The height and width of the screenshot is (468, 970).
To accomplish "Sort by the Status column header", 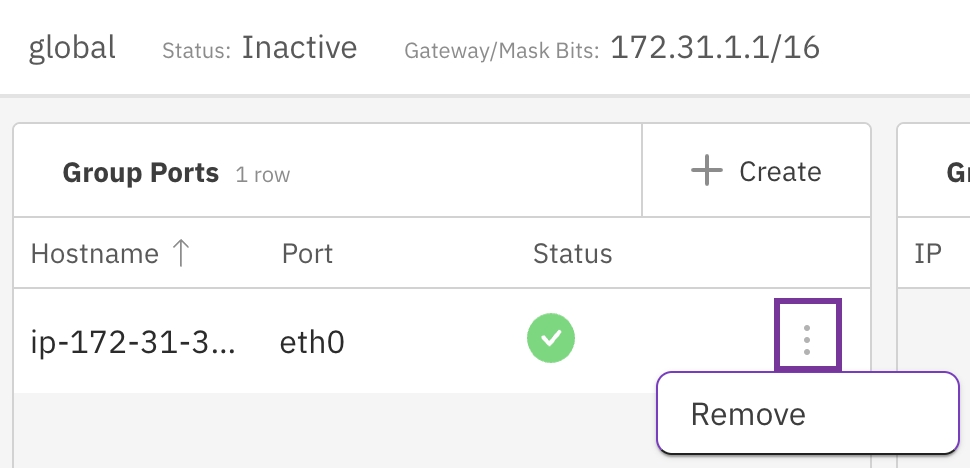I will pos(572,253).
